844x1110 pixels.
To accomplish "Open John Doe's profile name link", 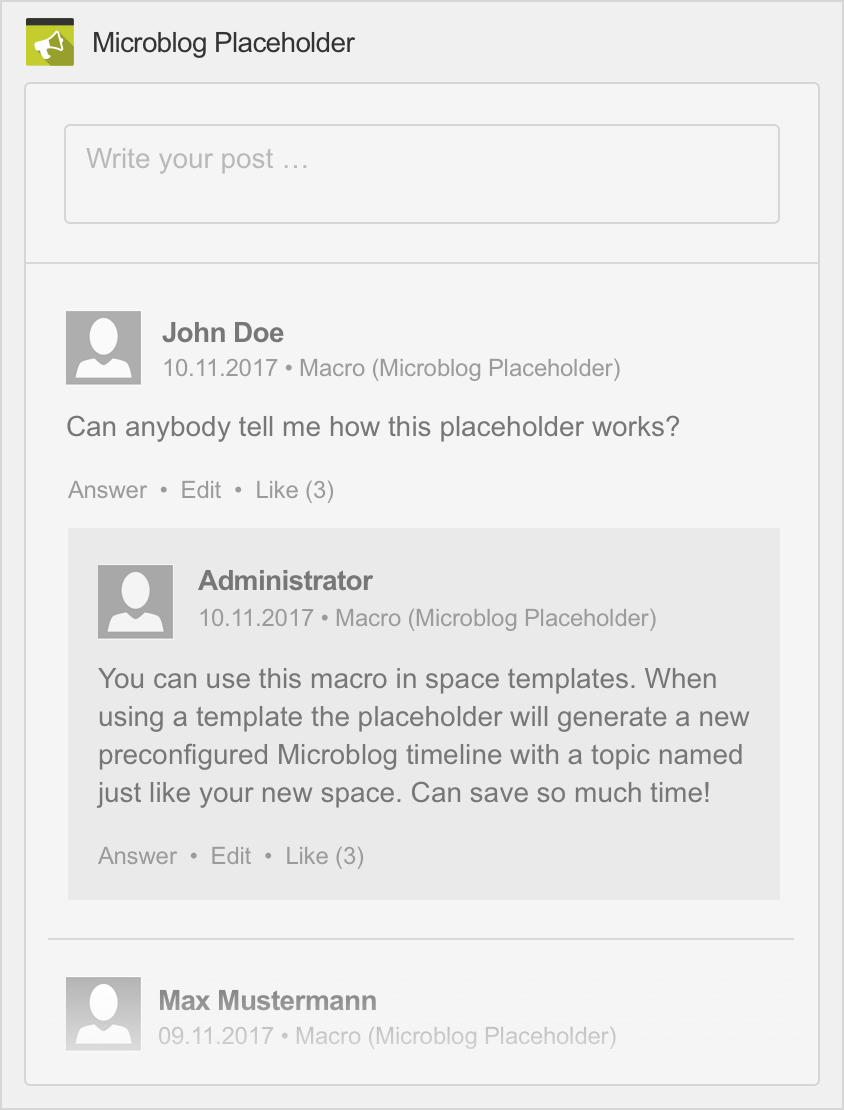I will click(x=223, y=333).
